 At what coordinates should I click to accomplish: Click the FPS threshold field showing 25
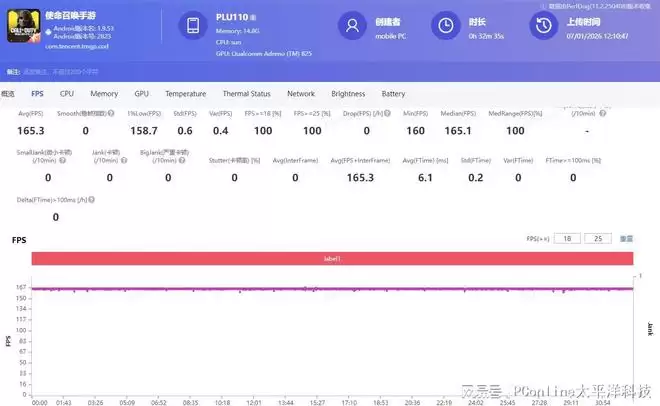tap(598, 240)
